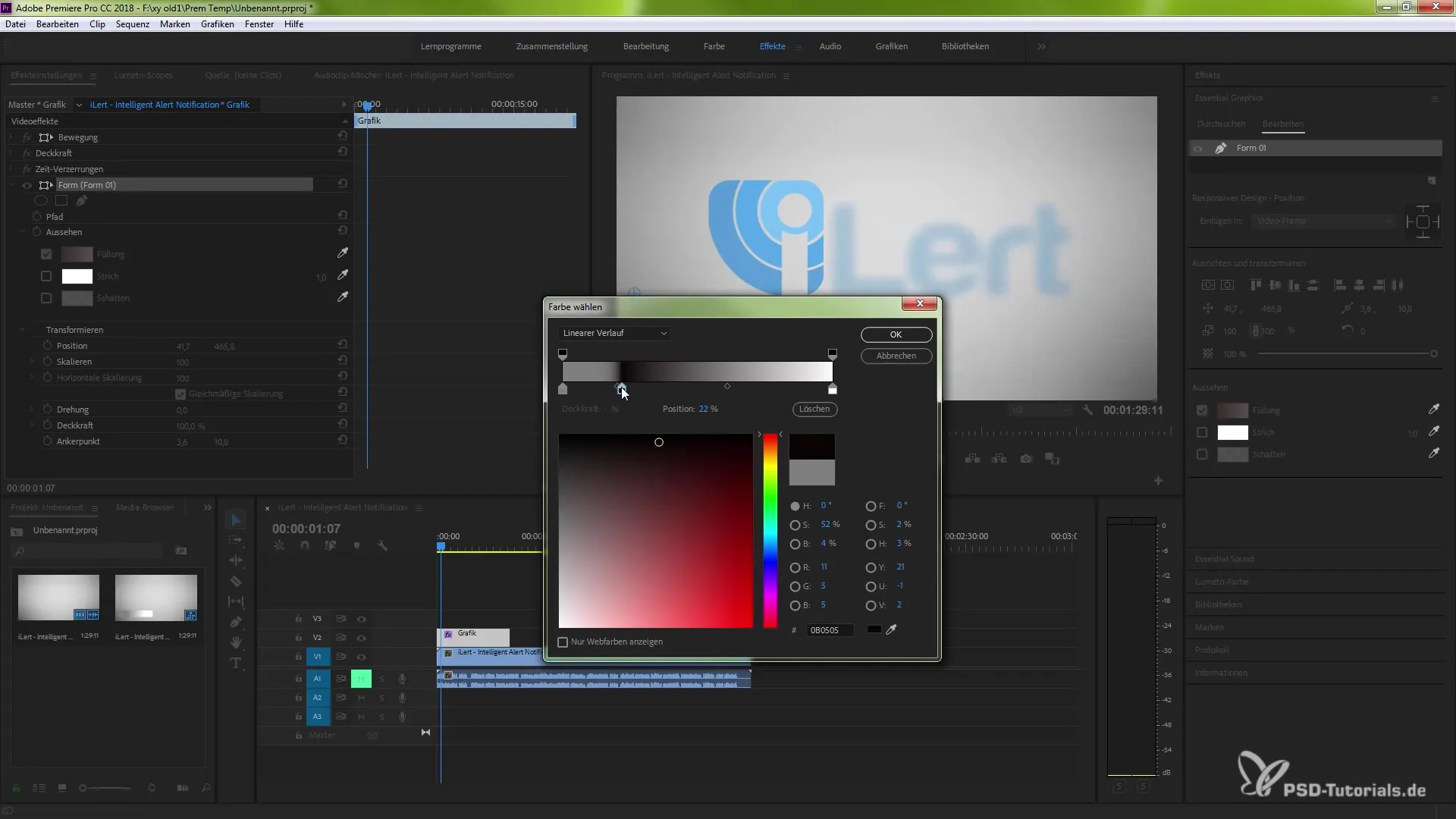Viewport: 1456px width, 819px height.
Task: Click the Strich eyedropper in Effekteinstellungen
Action: point(343,275)
